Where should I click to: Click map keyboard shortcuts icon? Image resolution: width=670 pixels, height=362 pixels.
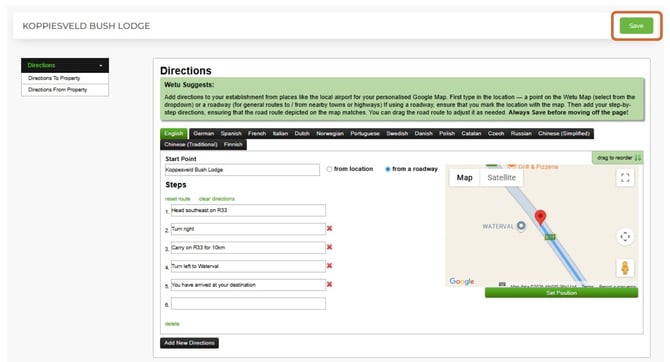(x=502, y=284)
